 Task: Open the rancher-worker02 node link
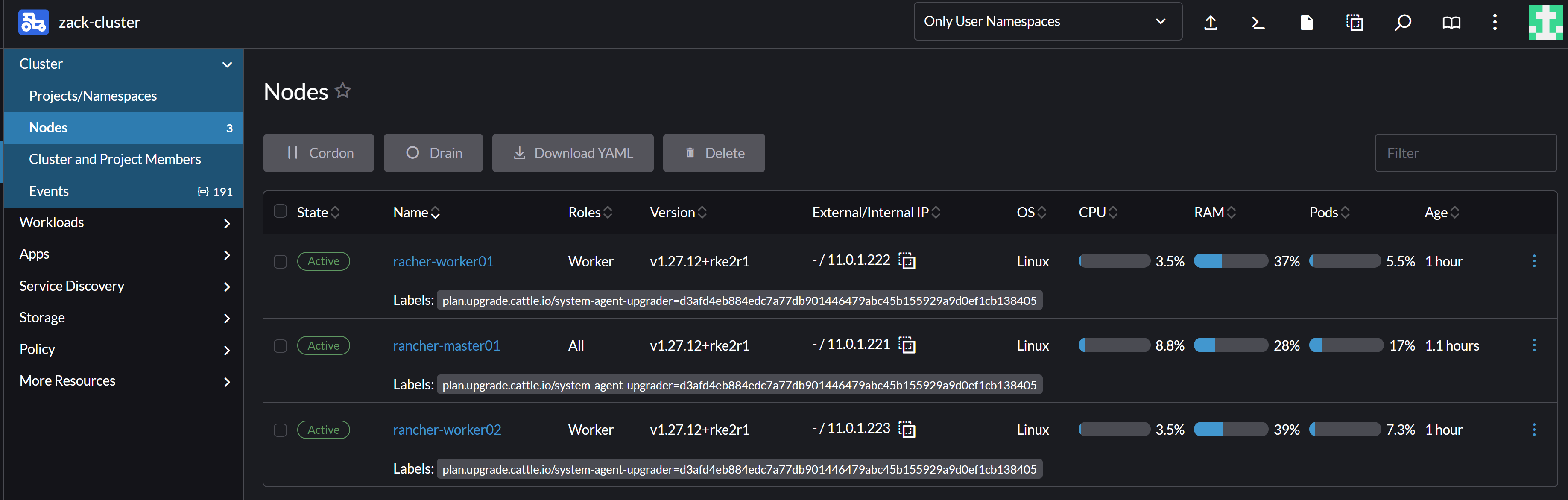point(447,430)
